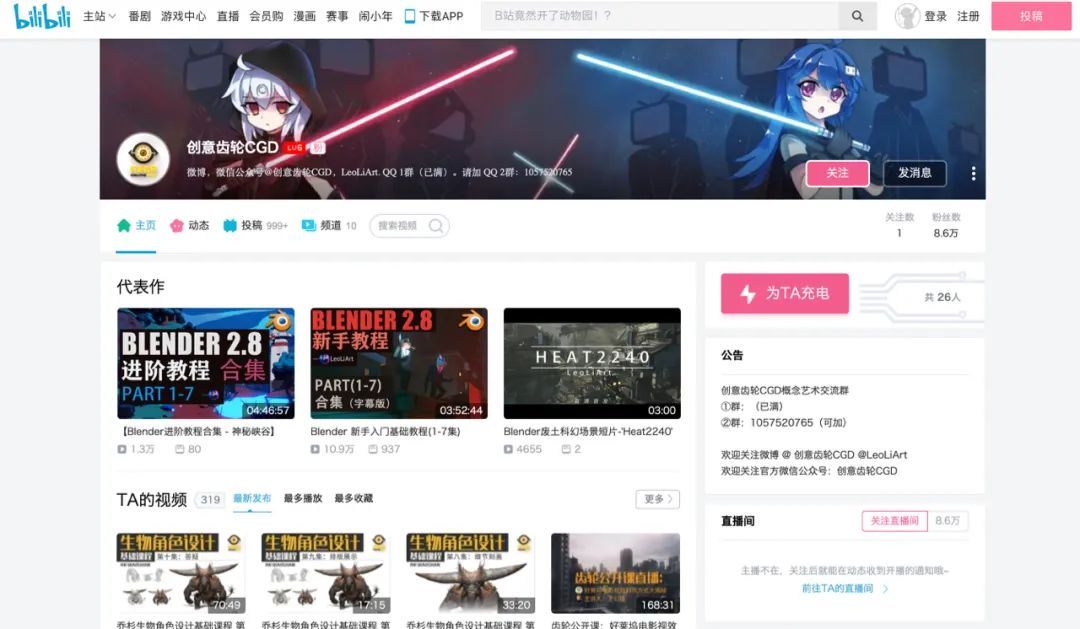Click the green home icon of 主页 tab
The width and height of the screenshot is (1080, 629).
coord(124,225)
